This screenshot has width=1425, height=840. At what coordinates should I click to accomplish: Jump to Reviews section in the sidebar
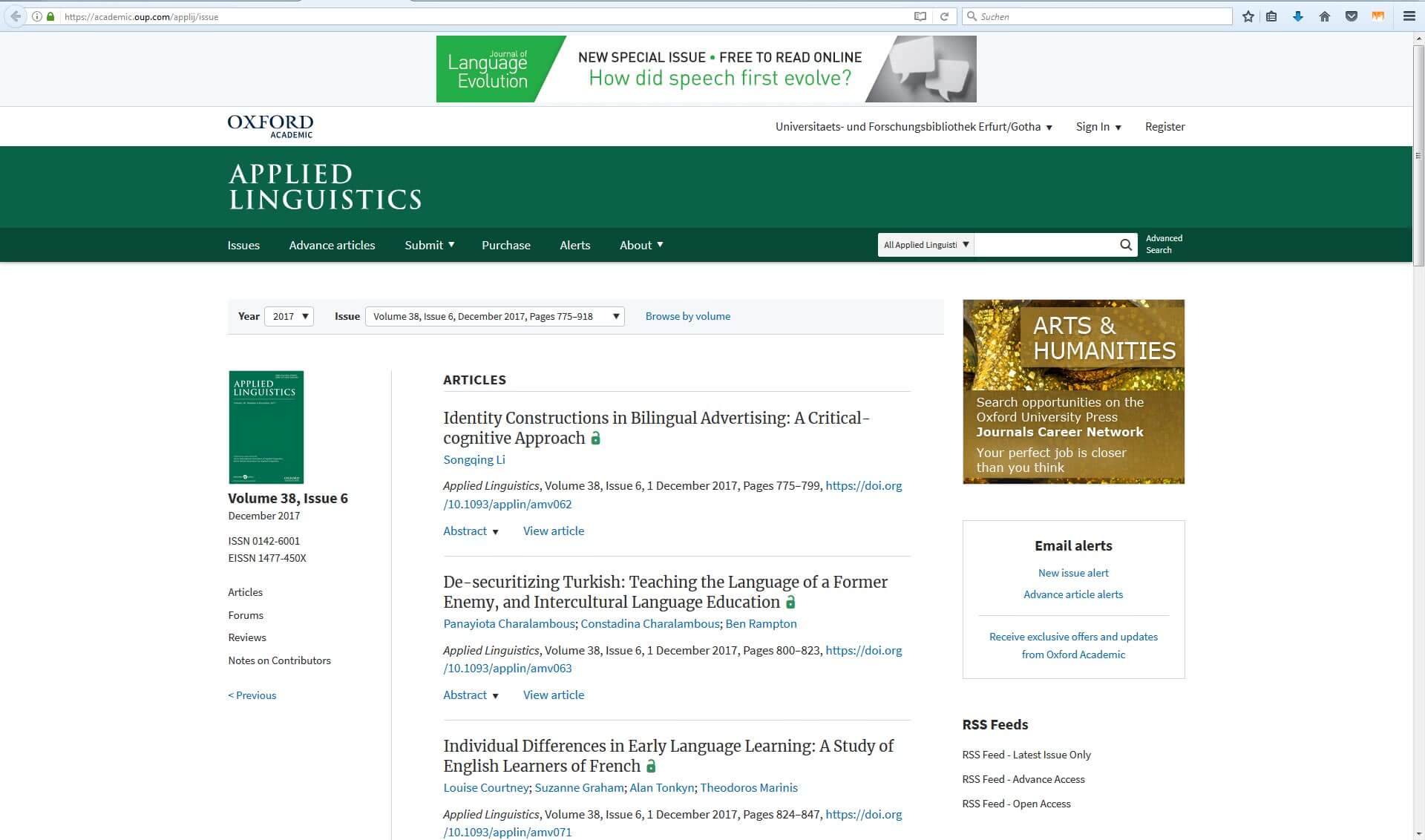[x=247, y=637]
